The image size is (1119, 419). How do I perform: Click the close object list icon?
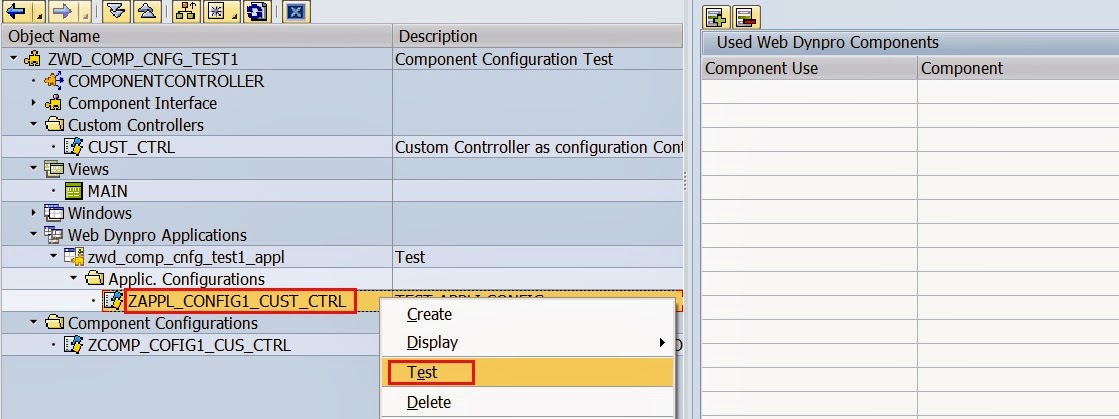(x=295, y=12)
